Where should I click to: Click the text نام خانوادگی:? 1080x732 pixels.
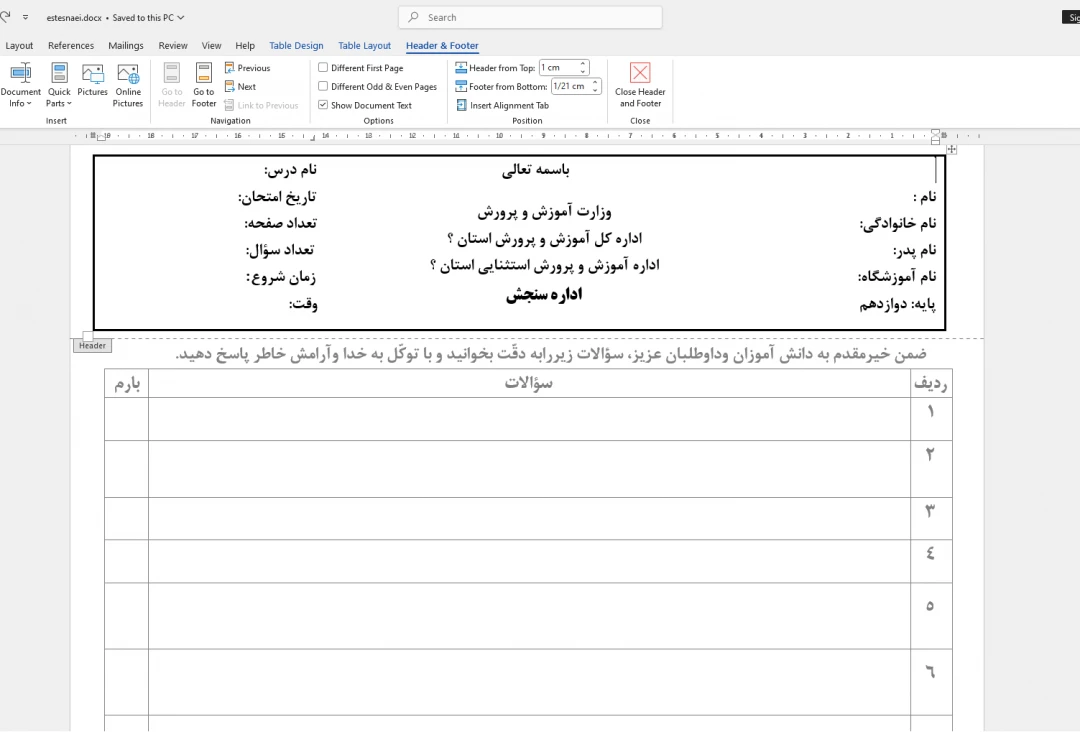coord(897,223)
